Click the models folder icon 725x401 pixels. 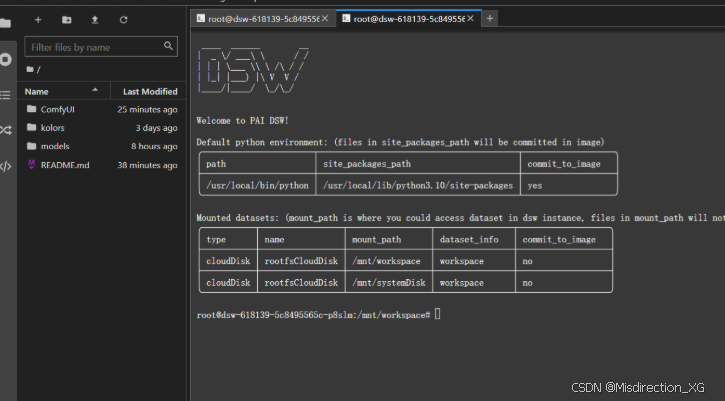pos(31,146)
